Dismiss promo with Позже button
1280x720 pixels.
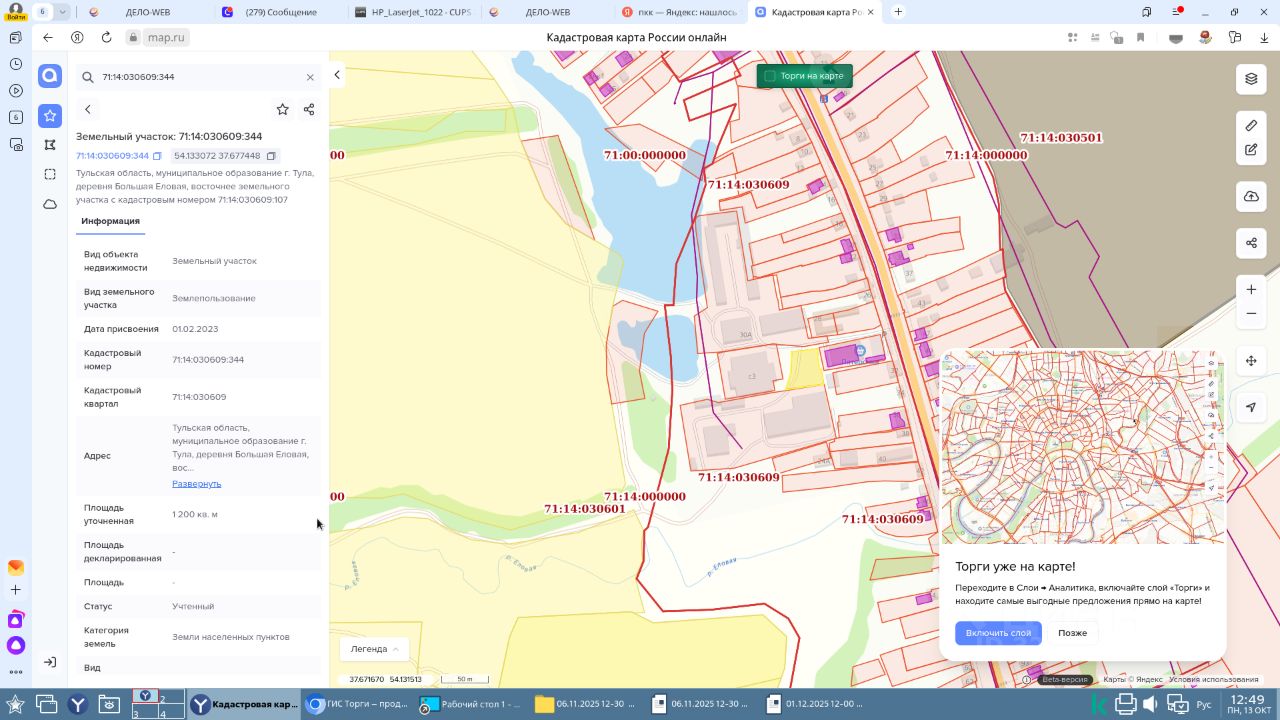[x=1072, y=633]
